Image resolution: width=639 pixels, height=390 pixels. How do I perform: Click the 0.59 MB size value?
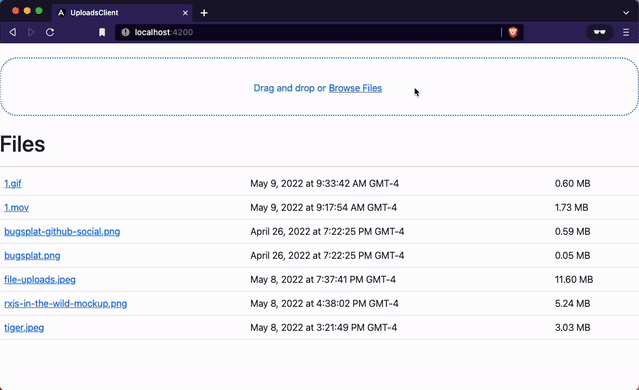click(x=573, y=231)
